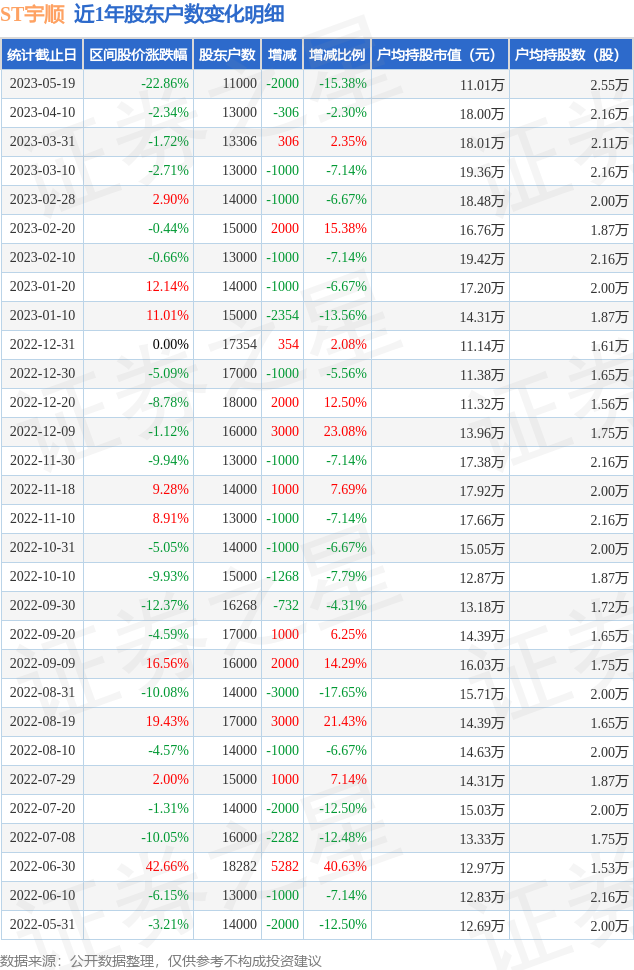
Task: Click the 增减 column header
Action: 282,55
